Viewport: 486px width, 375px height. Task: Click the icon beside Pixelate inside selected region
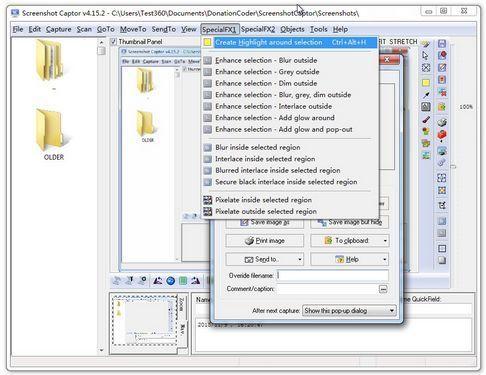pyautogui.click(x=208, y=200)
